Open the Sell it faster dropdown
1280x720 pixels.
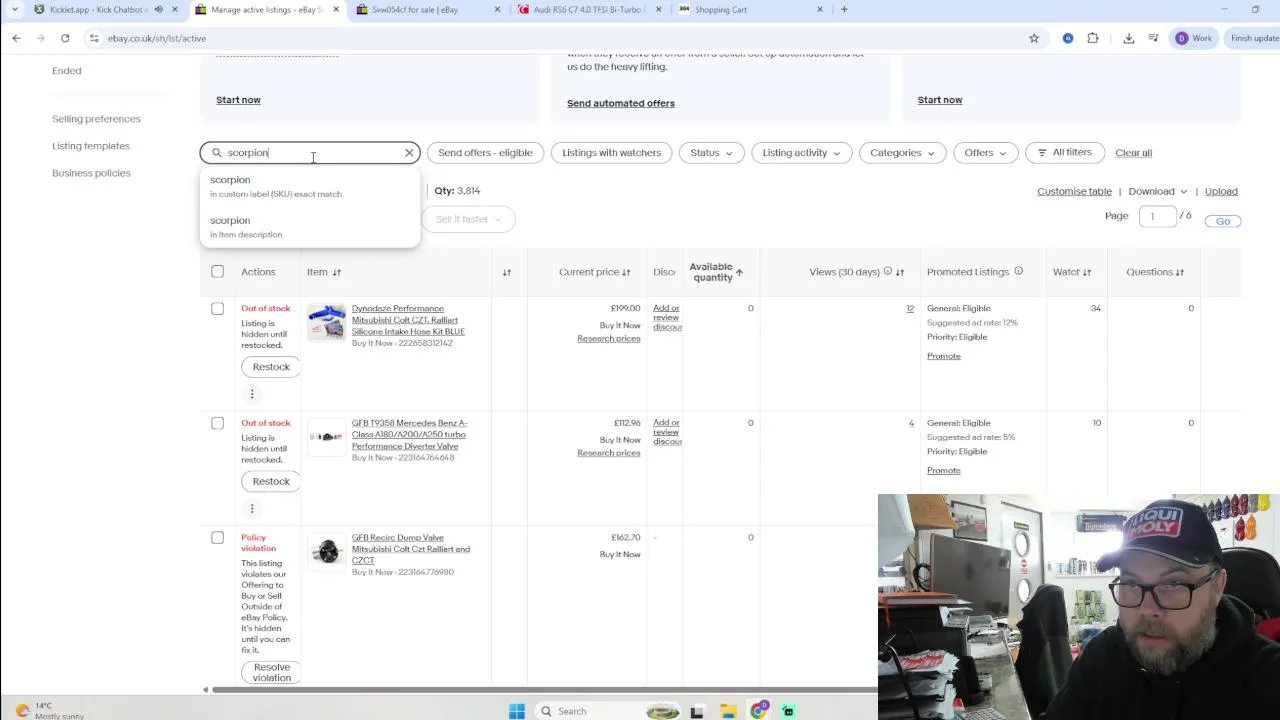pyautogui.click(x=468, y=219)
